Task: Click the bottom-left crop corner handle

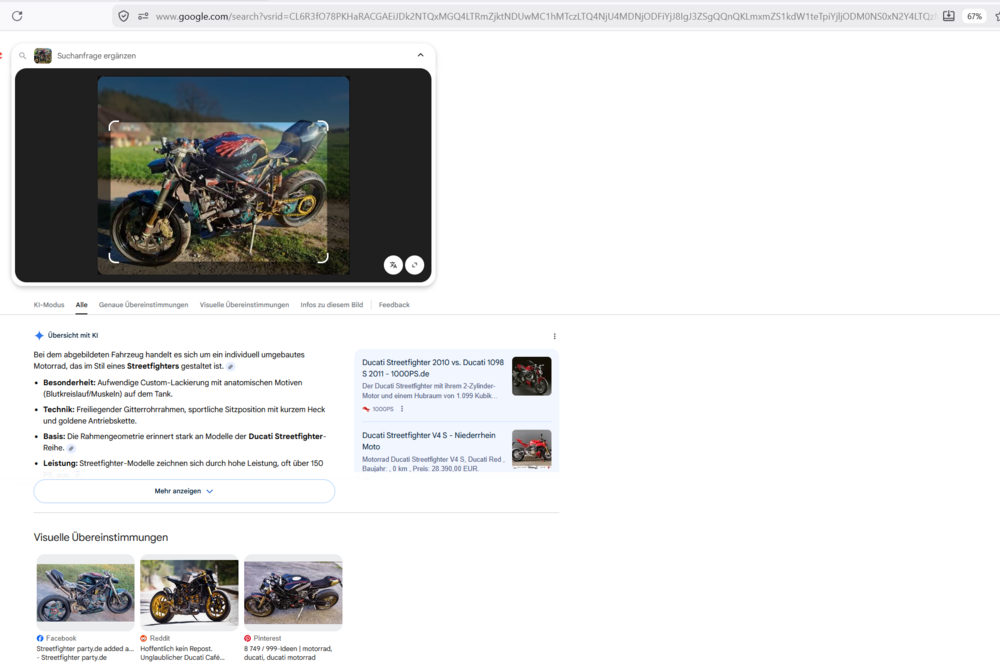Action: click(x=114, y=258)
